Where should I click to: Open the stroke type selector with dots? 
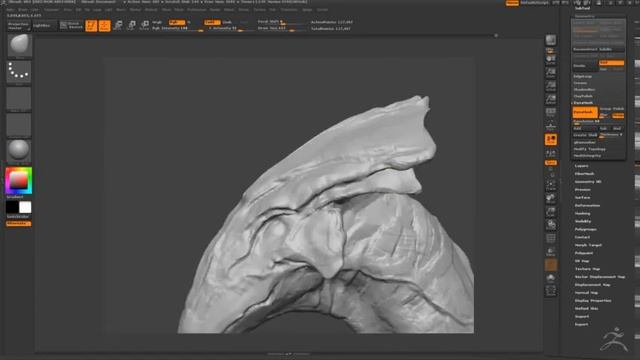pyautogui.click(x=19, y=72)
